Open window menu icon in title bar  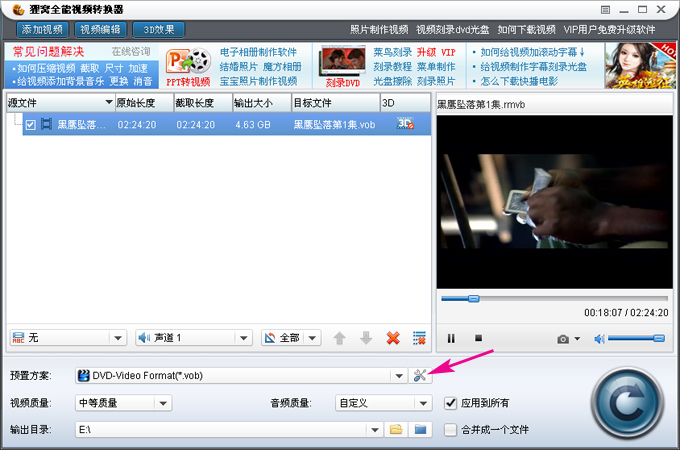605,10
